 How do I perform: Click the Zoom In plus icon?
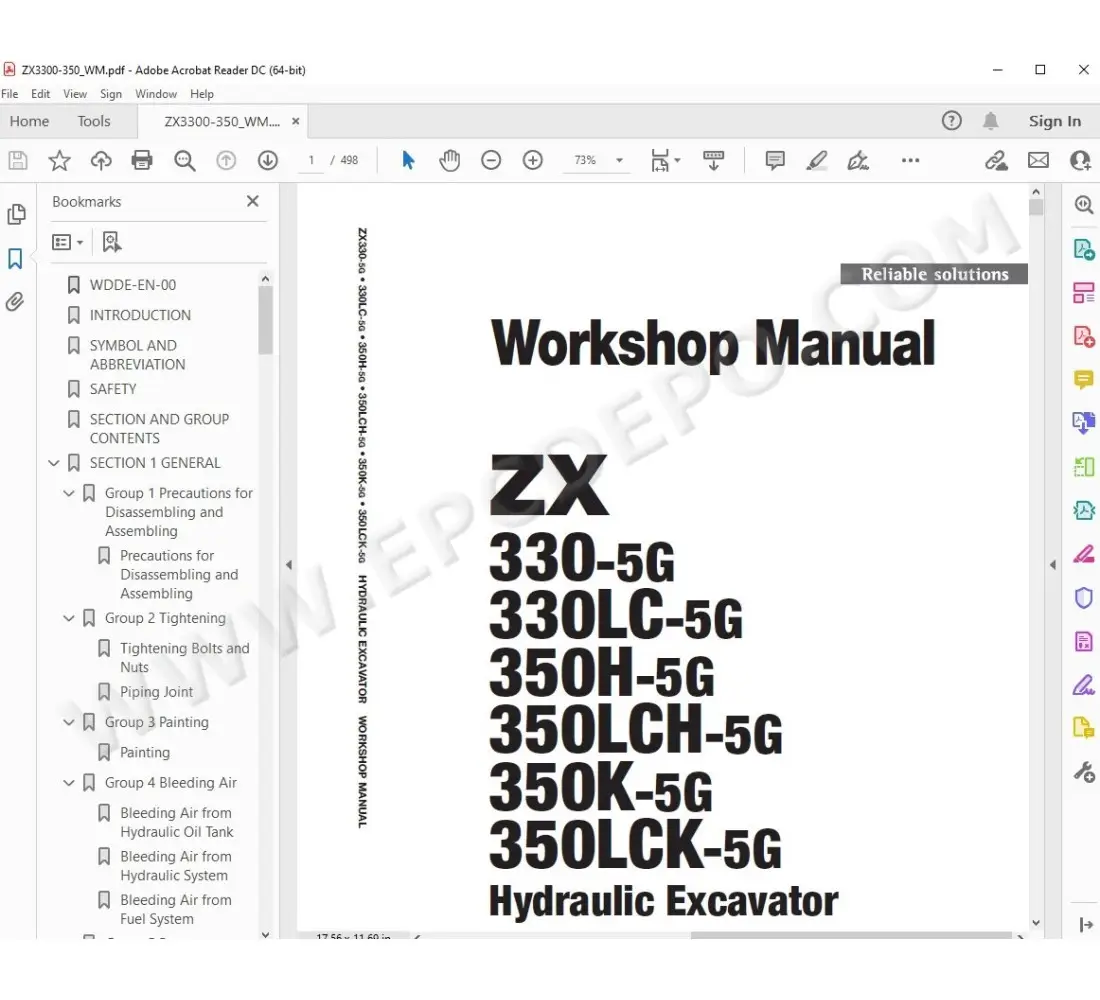click(533, 160)
